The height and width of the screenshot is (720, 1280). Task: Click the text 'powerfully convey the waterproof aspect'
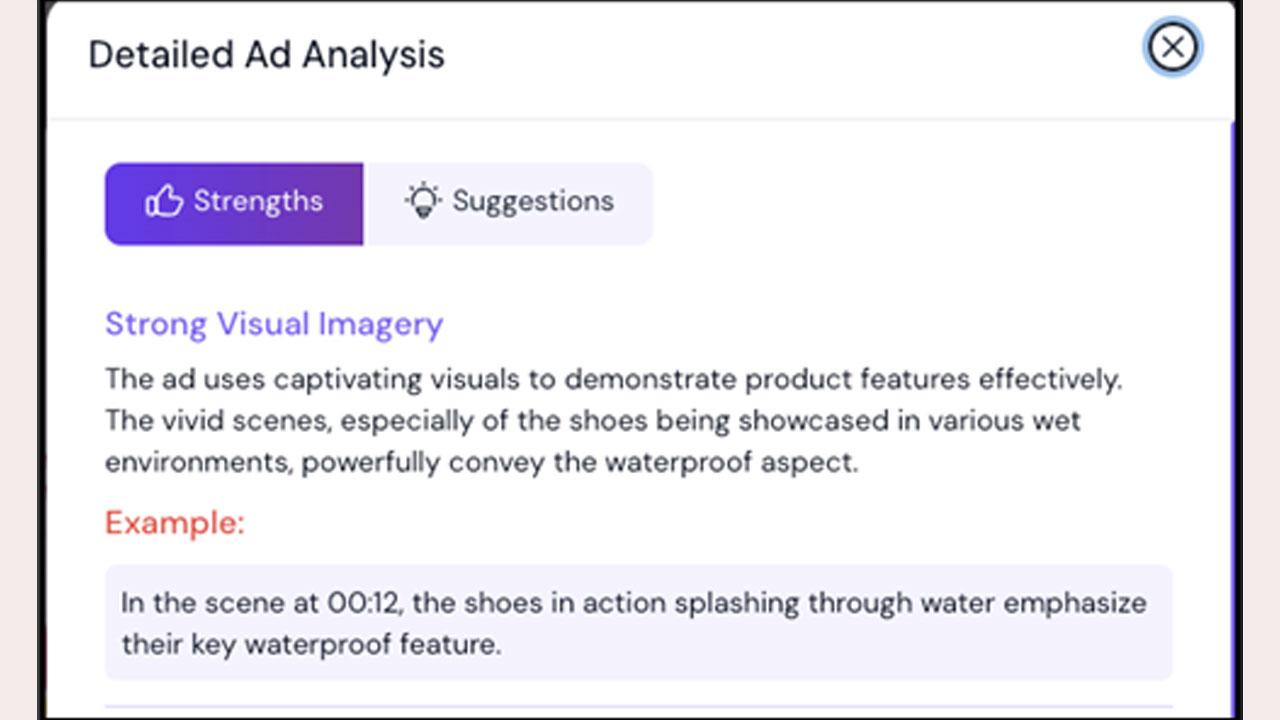point(580,463)
